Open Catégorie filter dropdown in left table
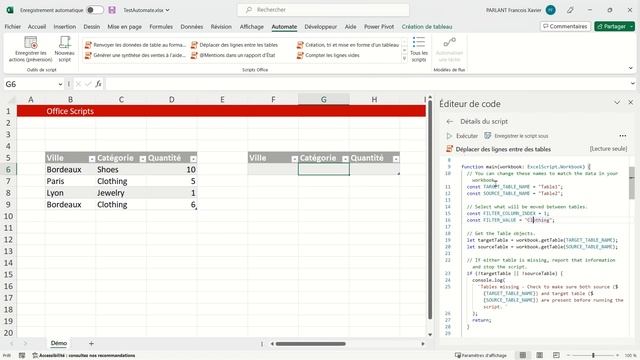This screenshot has height=360, width=640. [x=142, y=159]
